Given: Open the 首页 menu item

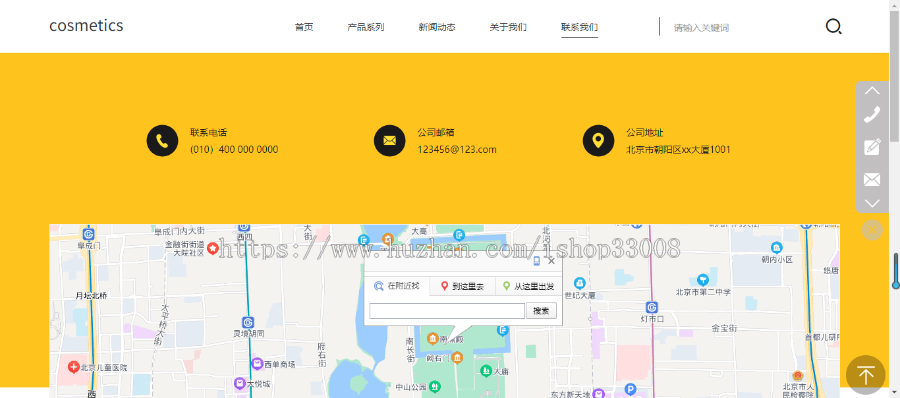Looking at the screenshot, I should coord(304,27).
